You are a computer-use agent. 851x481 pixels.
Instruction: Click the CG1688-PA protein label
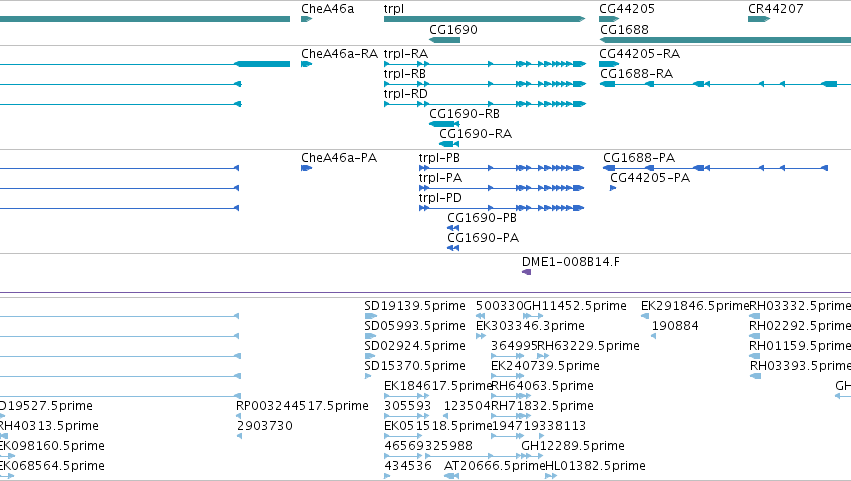(639, 158)
